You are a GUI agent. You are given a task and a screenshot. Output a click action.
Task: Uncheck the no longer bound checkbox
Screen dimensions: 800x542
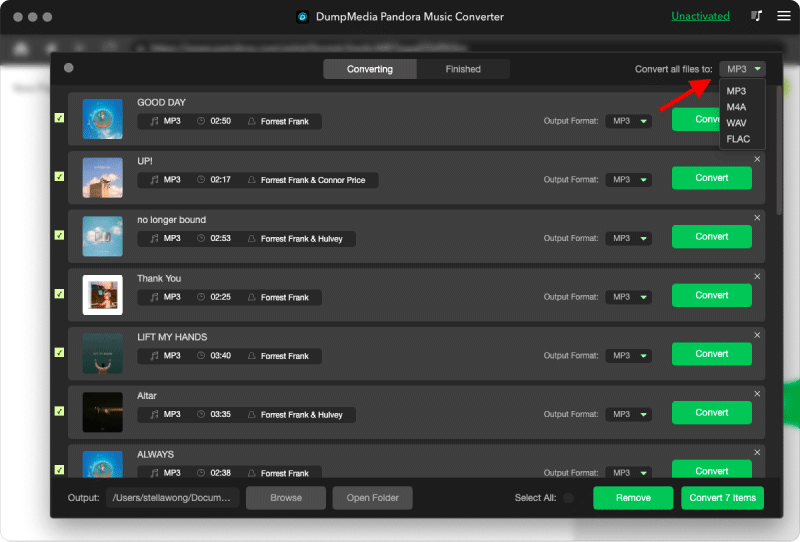60,235
